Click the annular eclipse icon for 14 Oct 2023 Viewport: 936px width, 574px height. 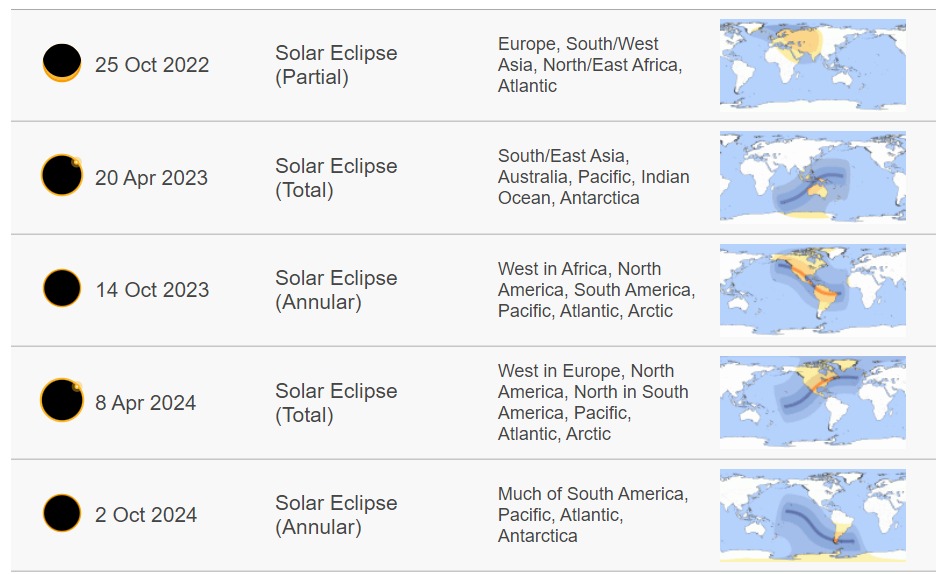(62, 288)
